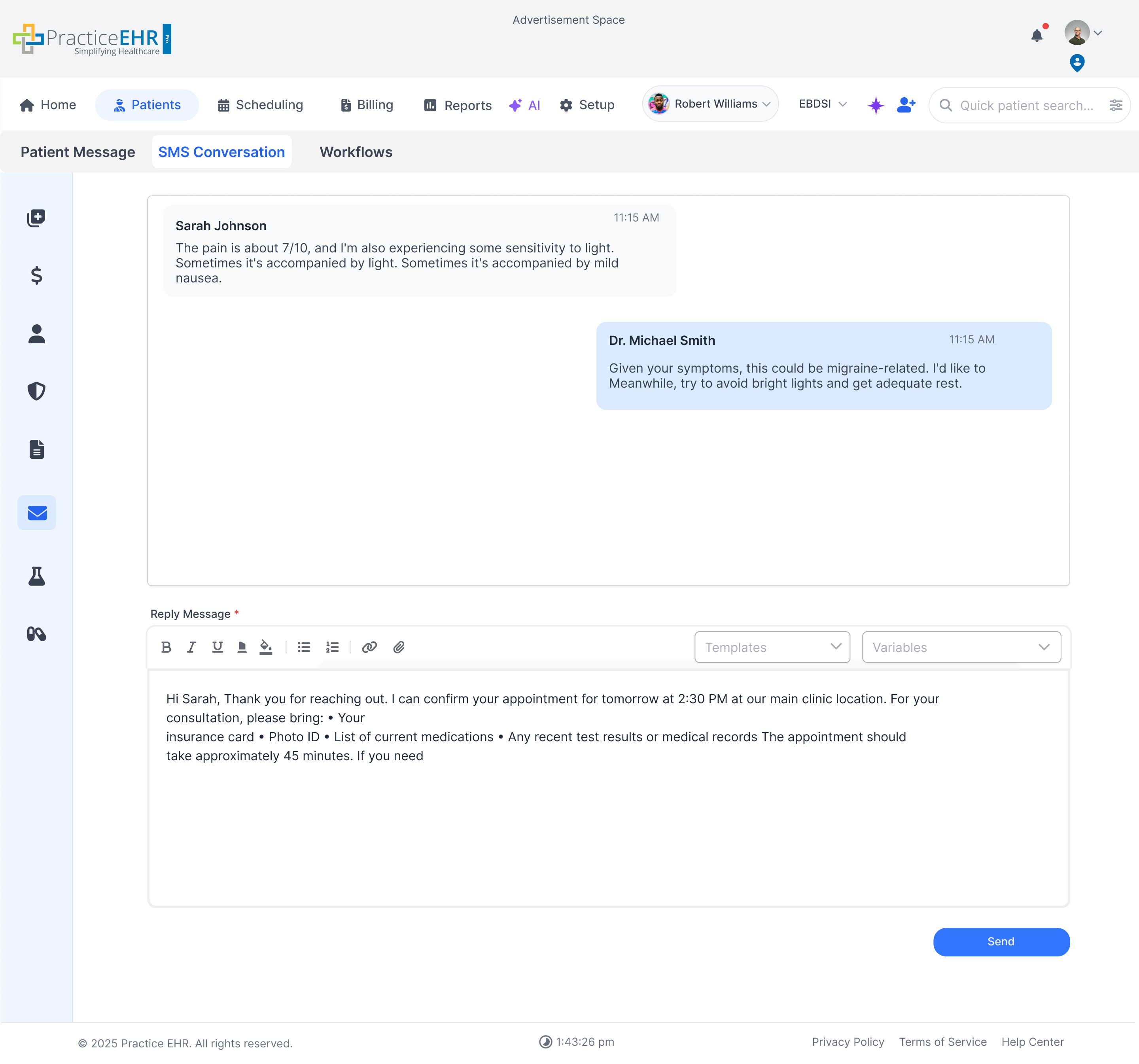Toggle italic text formatting
The image size is (1139, 1064).
coord(191,647)
